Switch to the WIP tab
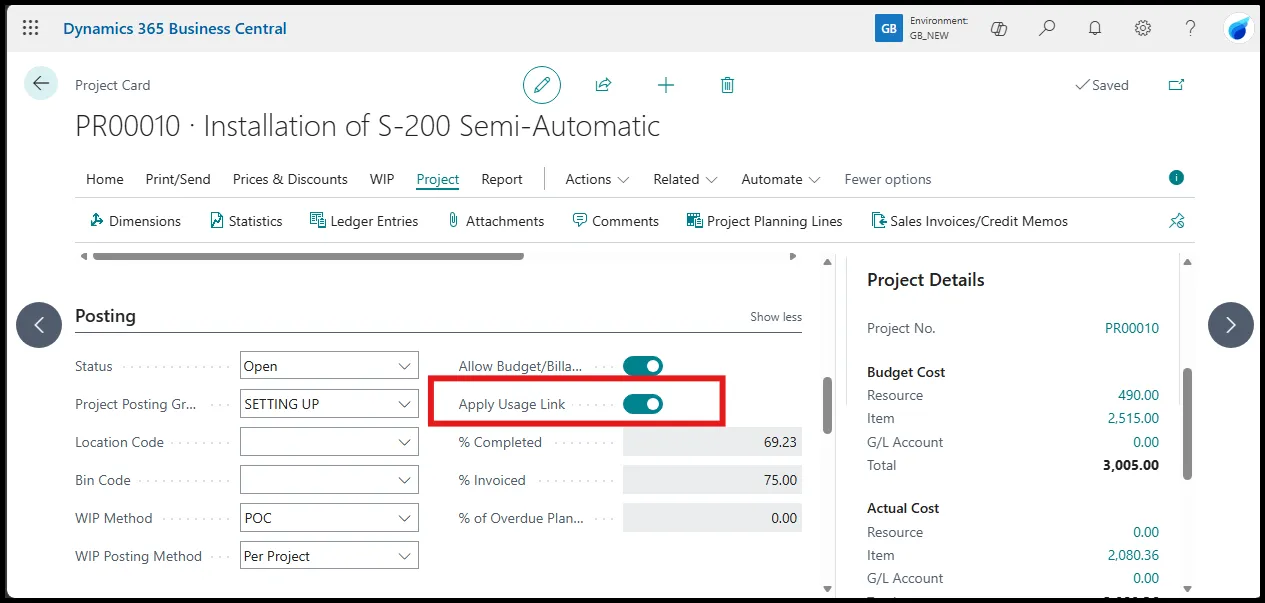The height and width of the screenshot is (603, 1265). click(x=382, y=179)
